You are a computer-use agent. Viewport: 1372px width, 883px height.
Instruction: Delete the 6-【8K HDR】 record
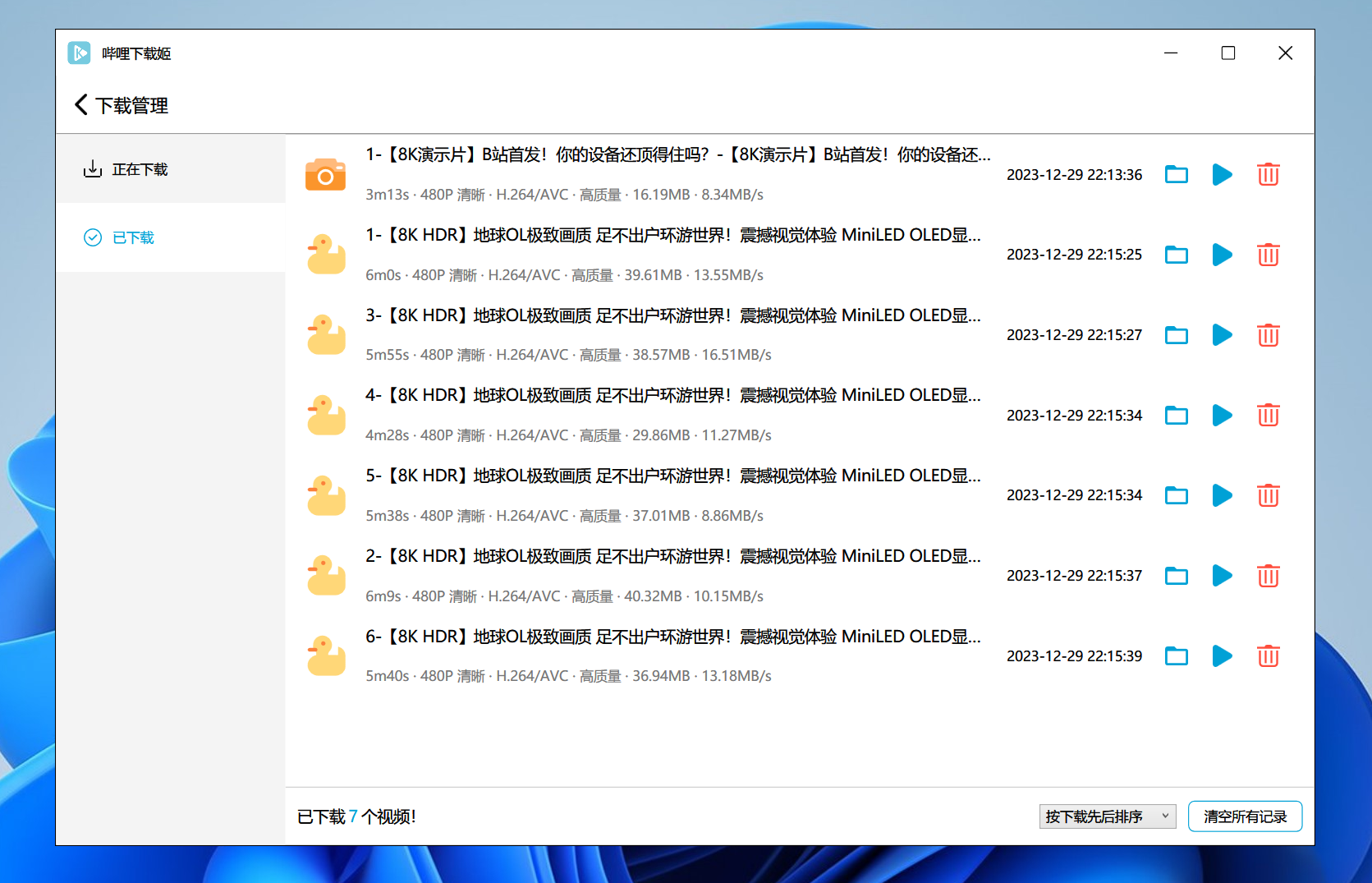1268,656
